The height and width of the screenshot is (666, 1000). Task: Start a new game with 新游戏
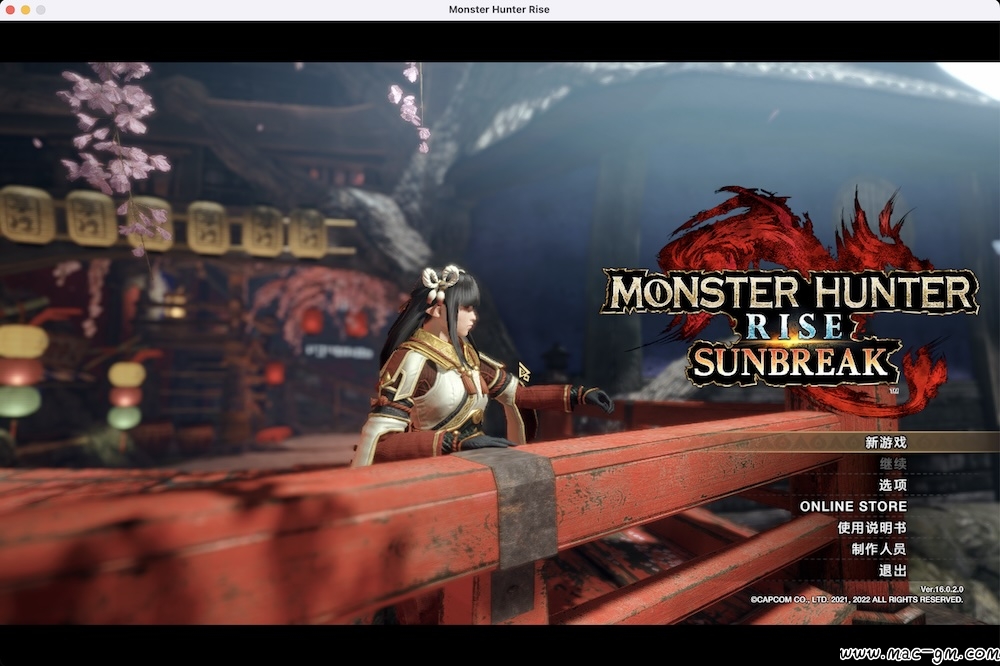[x=885, y=442]
